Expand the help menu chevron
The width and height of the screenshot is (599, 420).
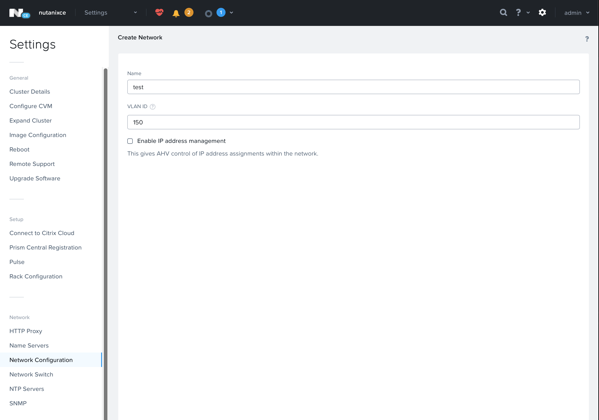(x=528, y=13)
